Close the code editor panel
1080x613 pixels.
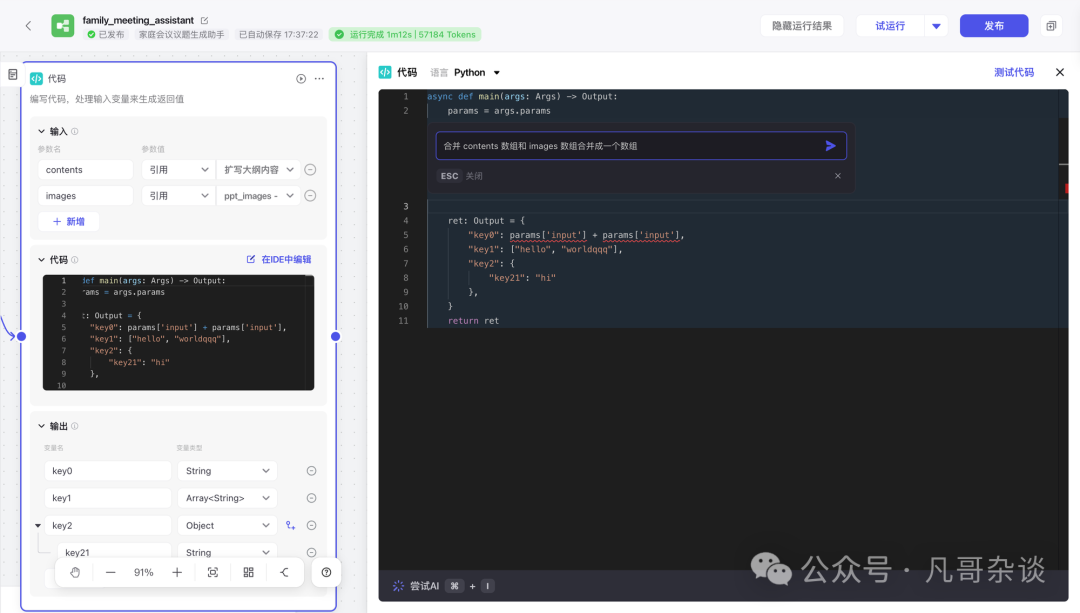pos(1060,72)
